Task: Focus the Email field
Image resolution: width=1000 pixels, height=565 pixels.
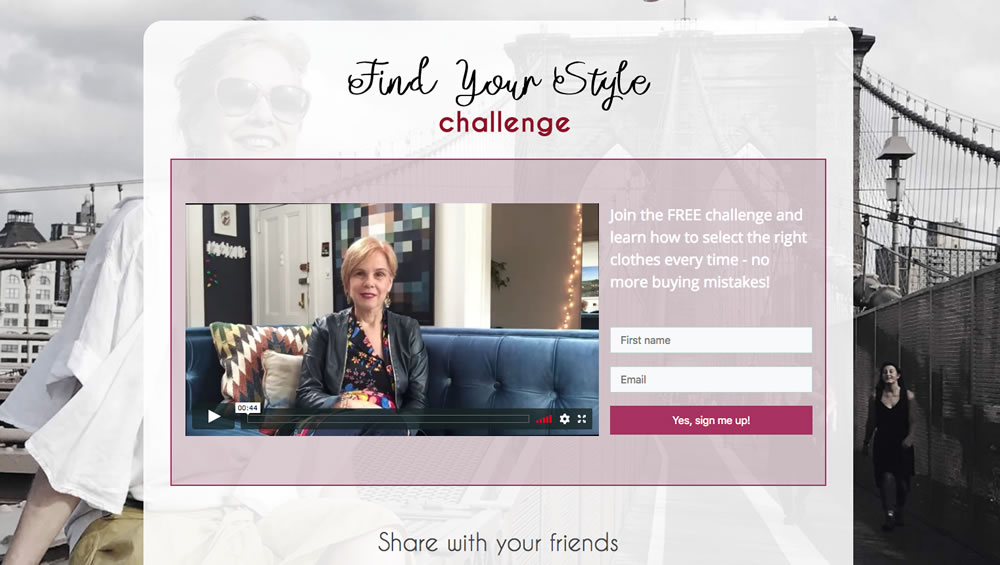Action: [x=711, y=379]
